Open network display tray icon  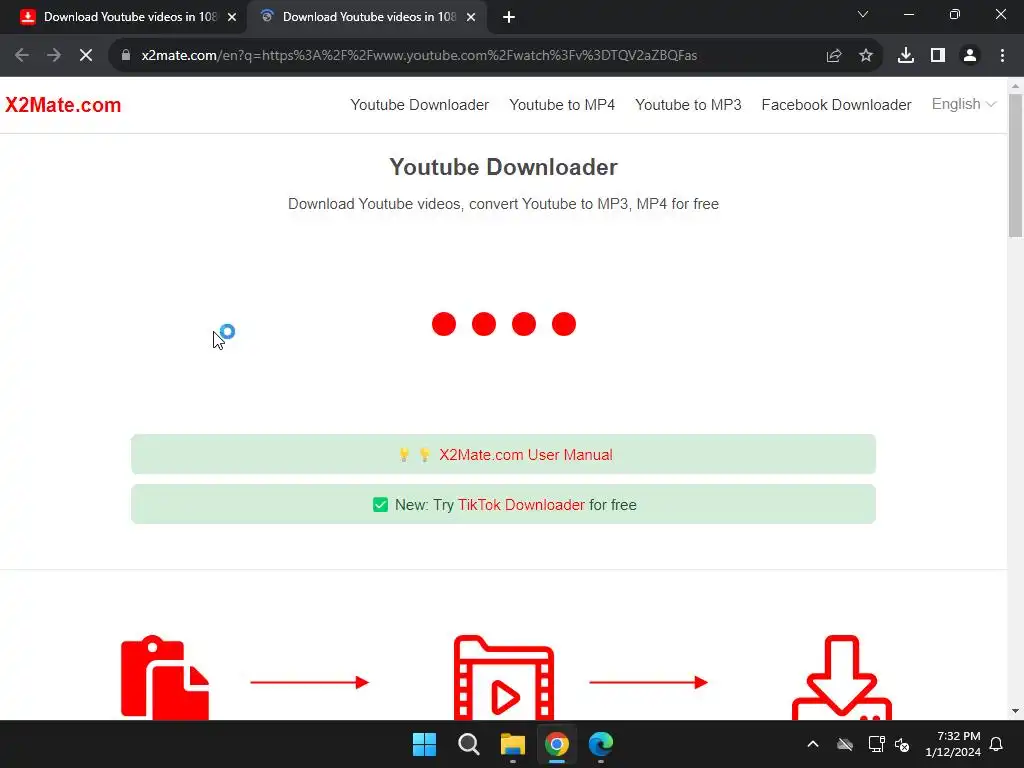(876, 744)
